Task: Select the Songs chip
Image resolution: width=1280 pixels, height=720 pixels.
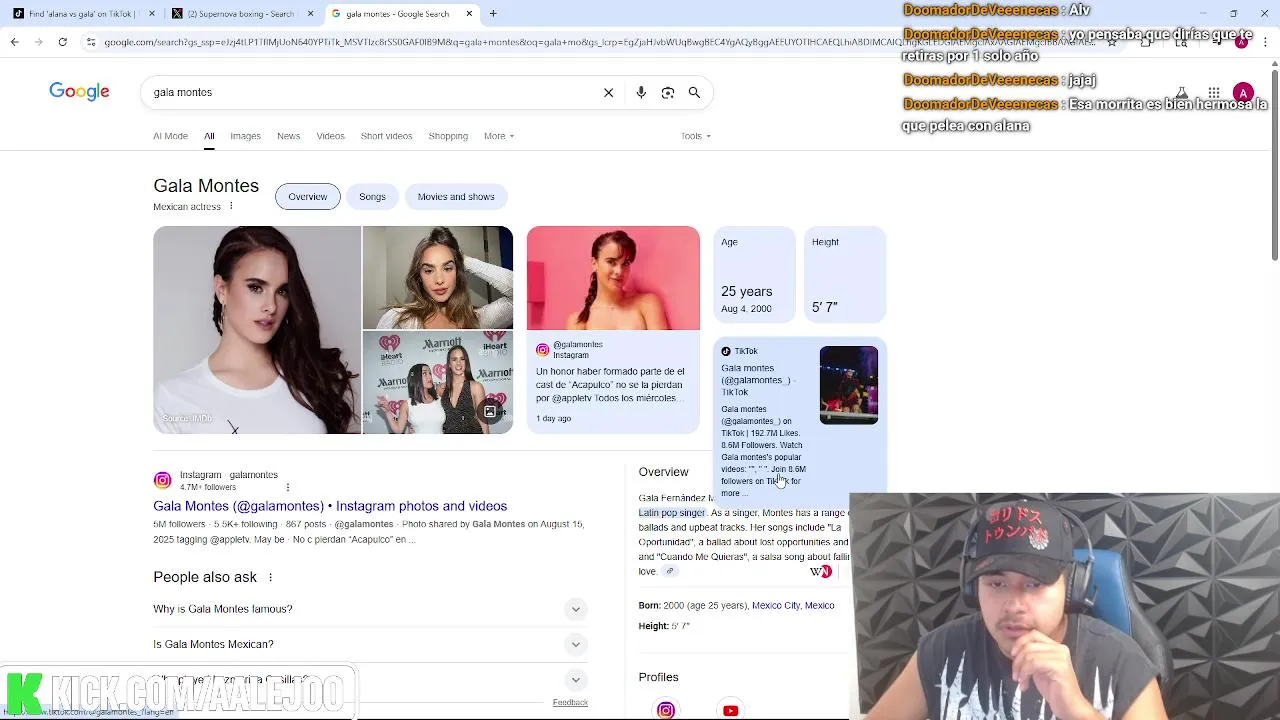Action: point(372,197)
